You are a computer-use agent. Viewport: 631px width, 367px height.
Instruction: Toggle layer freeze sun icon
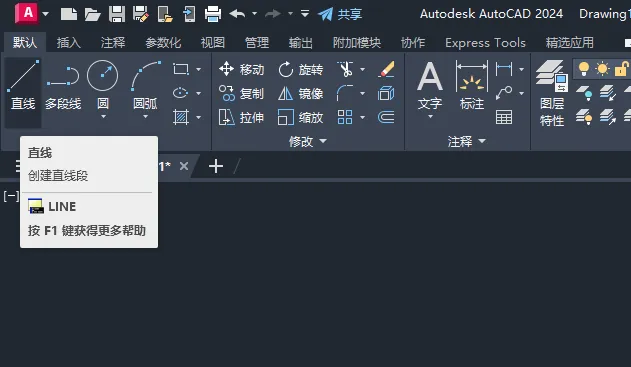pos(602,69)
